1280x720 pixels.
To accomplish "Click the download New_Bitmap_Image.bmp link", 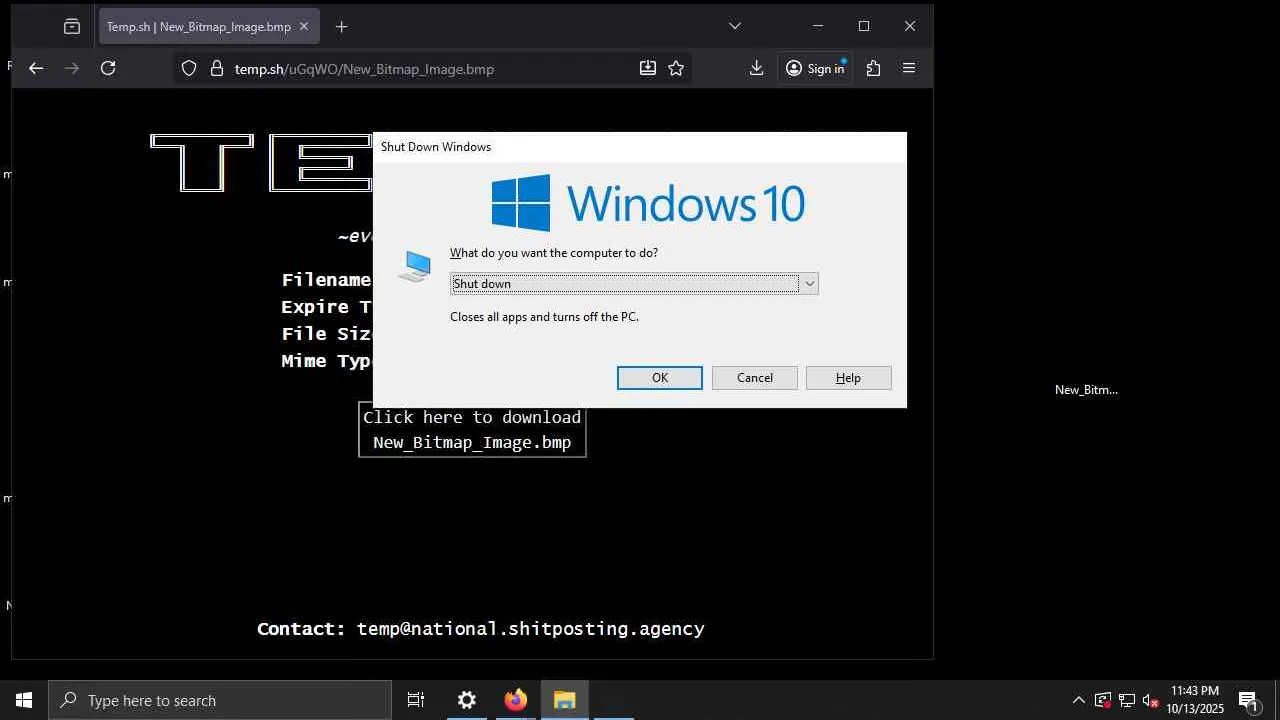I will click(x=472, y=430).
